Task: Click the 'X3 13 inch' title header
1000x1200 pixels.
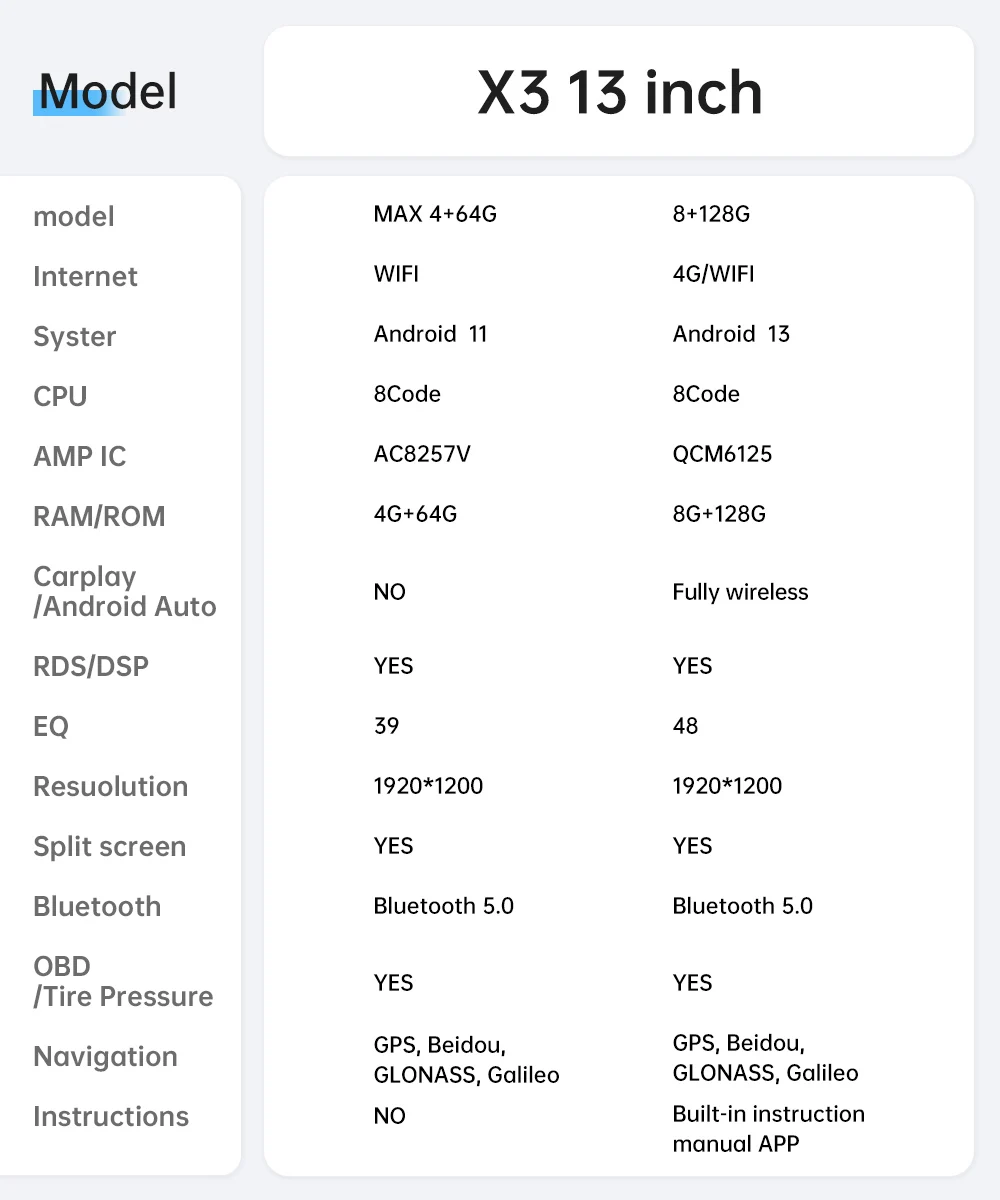Action: click(619, 92)
